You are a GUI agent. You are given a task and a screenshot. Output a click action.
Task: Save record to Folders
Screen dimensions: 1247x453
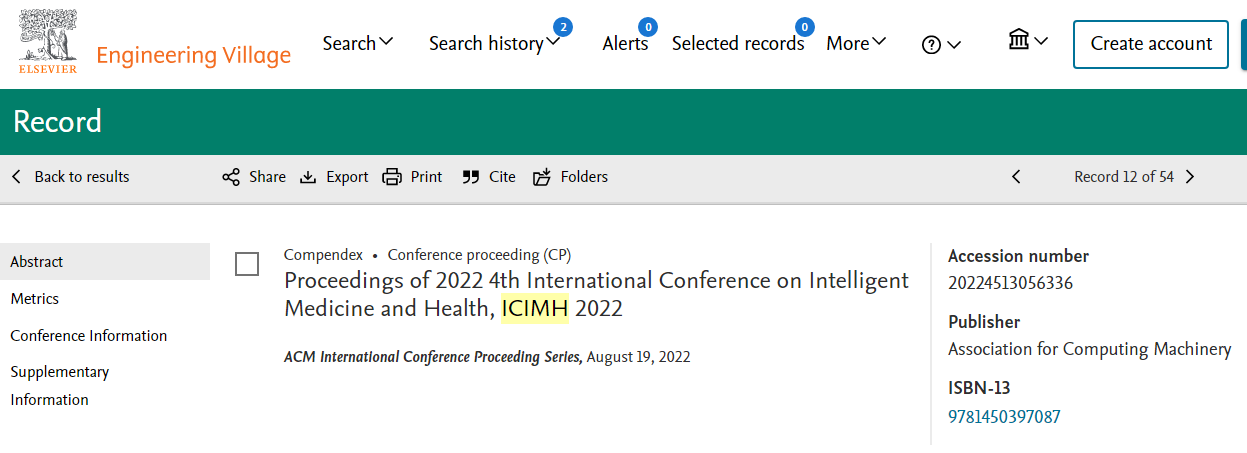click(x=570, y=177)
